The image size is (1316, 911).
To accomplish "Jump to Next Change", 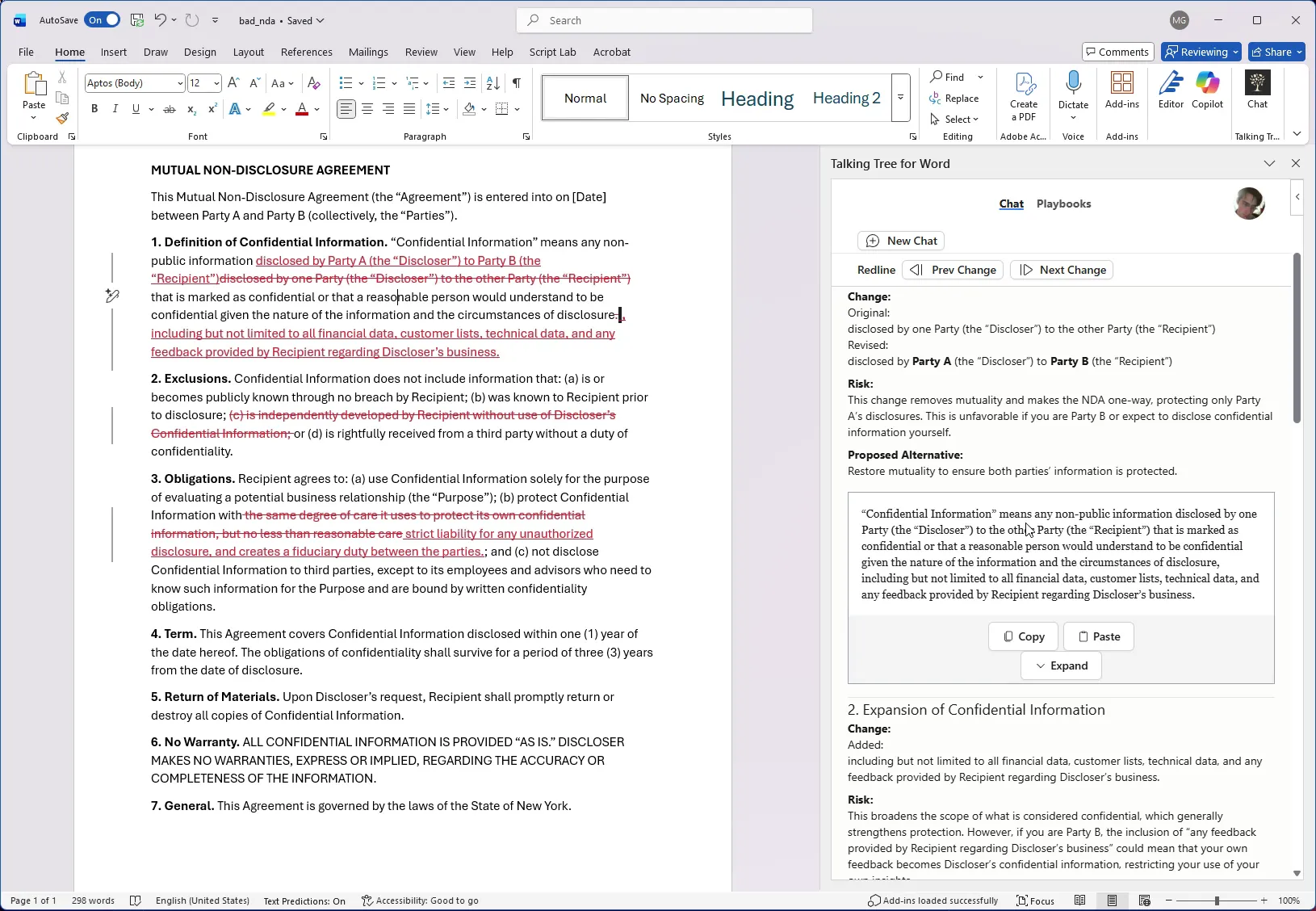I will [x=1062, y=270].
